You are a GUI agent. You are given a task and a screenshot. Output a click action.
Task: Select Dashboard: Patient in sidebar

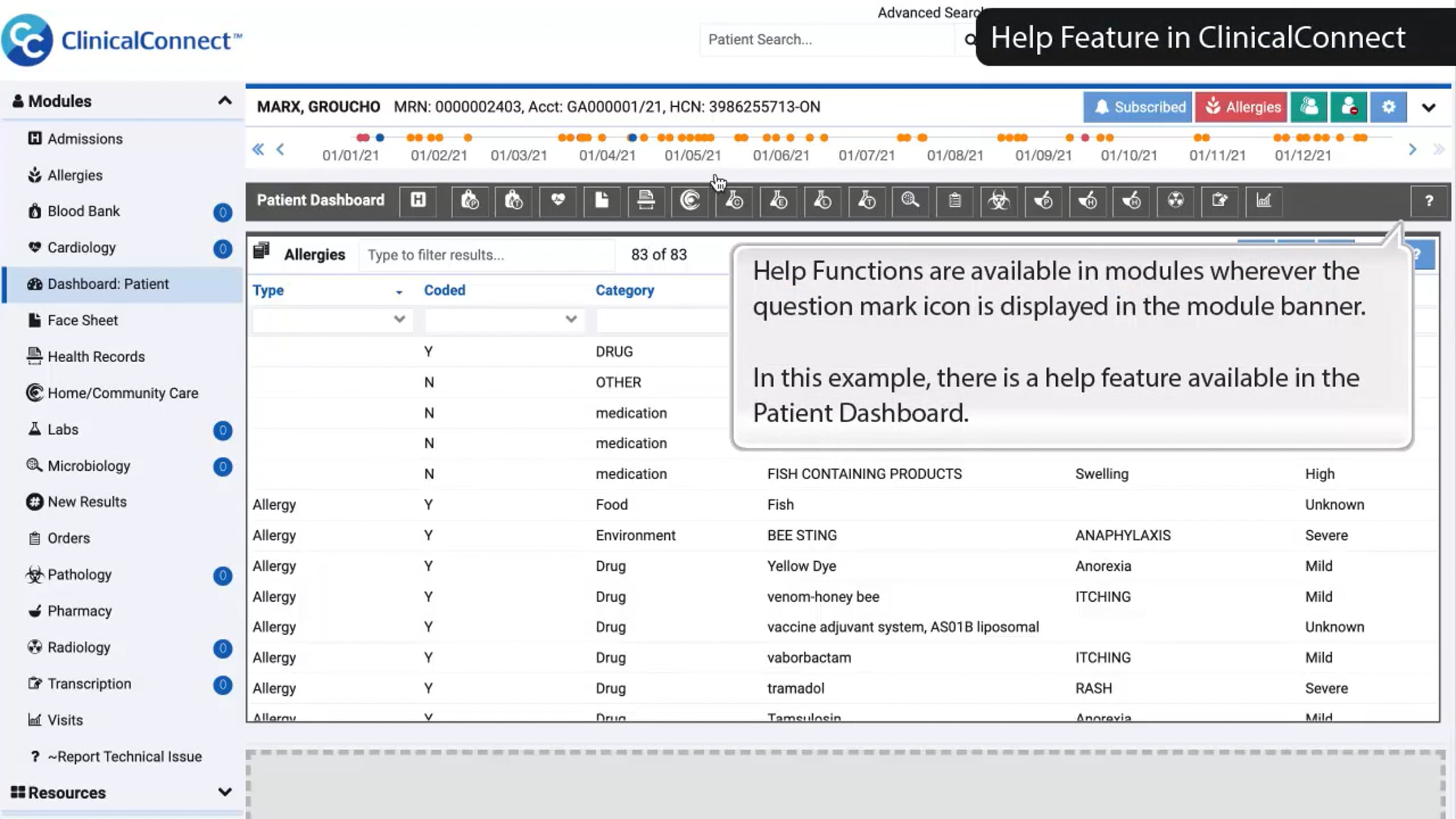(123, 284)
